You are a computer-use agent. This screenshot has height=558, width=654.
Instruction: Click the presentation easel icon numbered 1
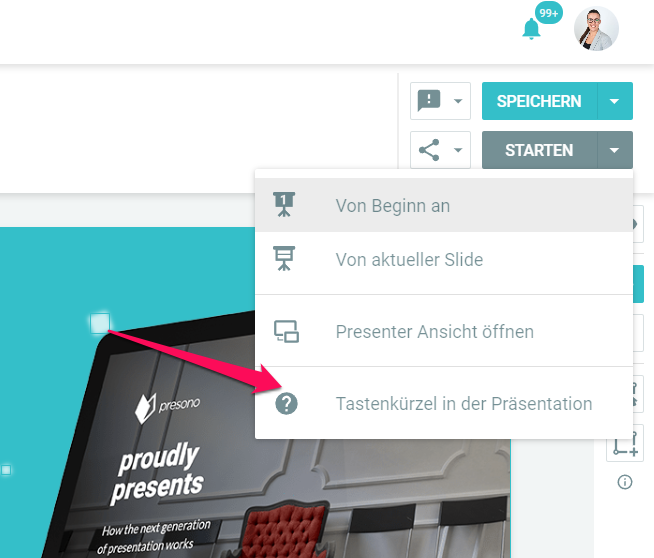[284, 205]
